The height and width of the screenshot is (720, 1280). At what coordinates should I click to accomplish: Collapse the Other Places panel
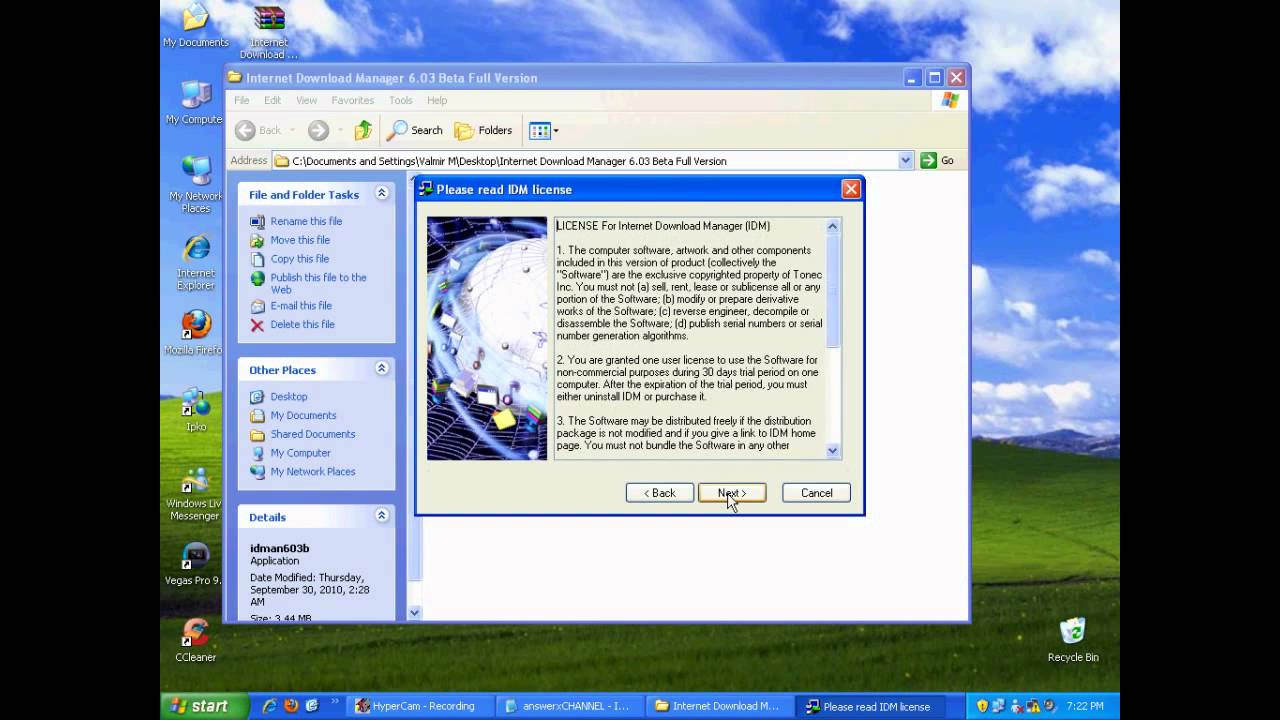click(x=381, y=369)
